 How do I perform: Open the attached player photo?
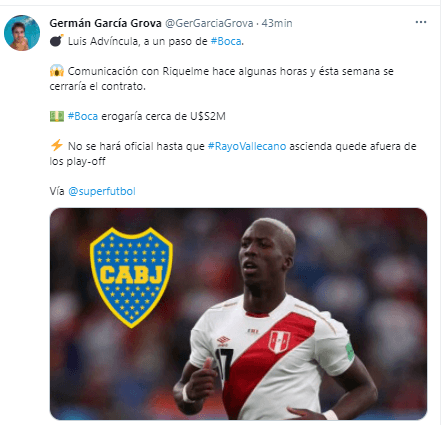238,314
